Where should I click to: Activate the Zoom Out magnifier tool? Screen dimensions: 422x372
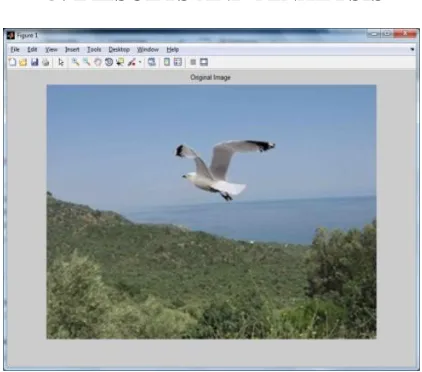[x=87, y=62]
